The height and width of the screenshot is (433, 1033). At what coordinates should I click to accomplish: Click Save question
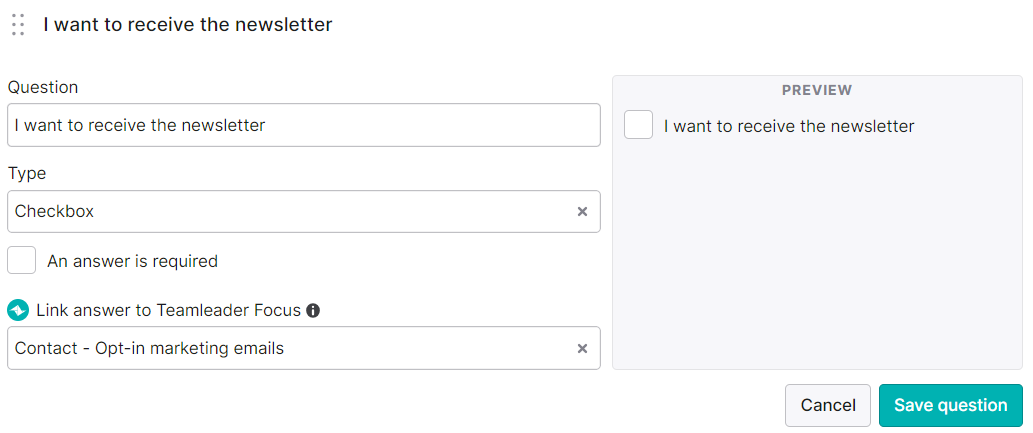[x=951, y=405]
